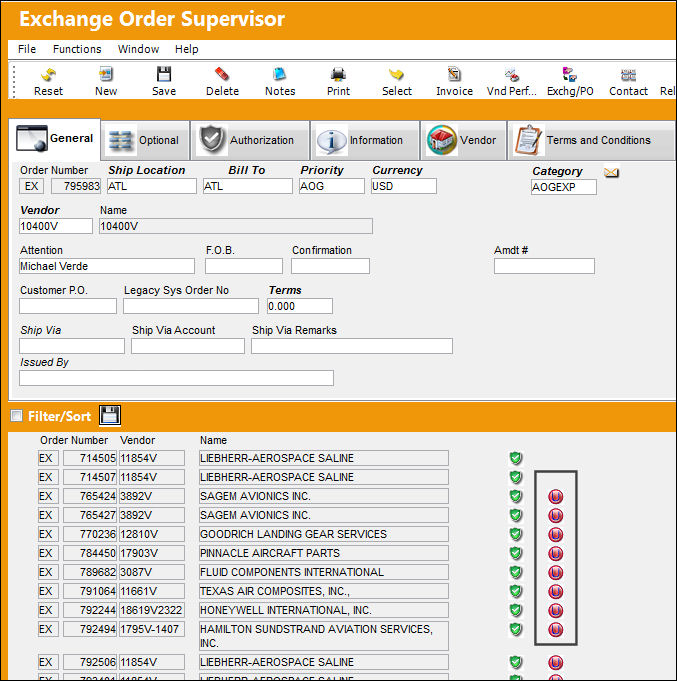677x681 pixels.
Task: Click green shield for order 792244
Action: click(x=515, y=610)
